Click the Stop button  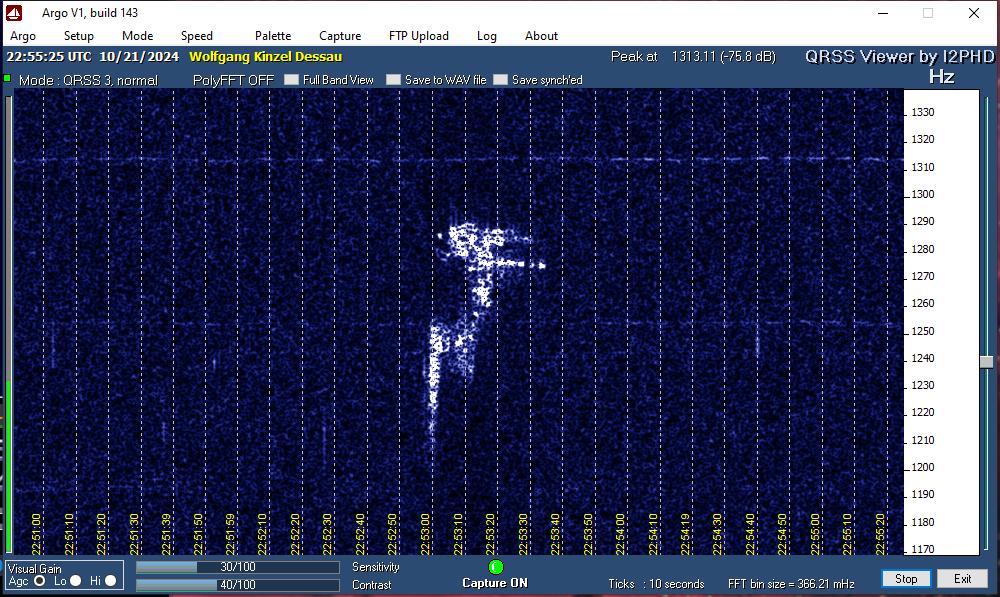[906, 579]
